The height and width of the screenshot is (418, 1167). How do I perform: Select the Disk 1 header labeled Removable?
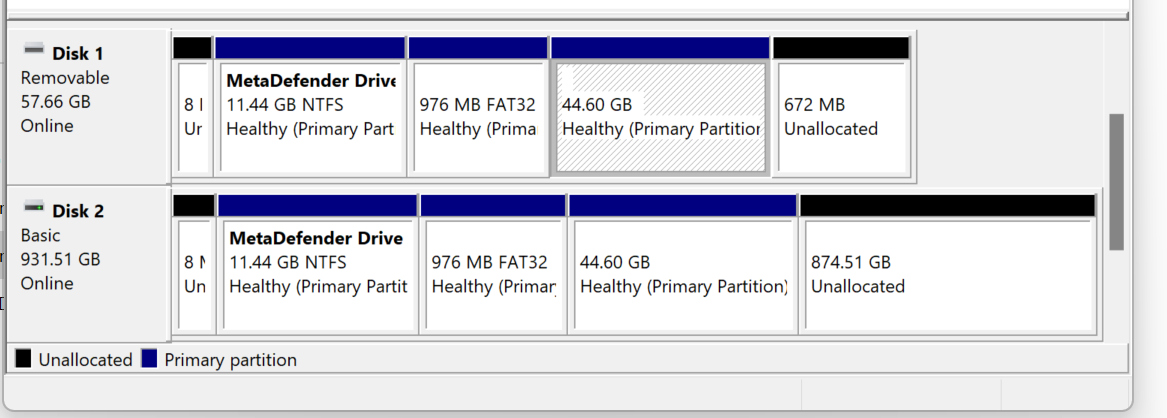click(x=89, y=106)
